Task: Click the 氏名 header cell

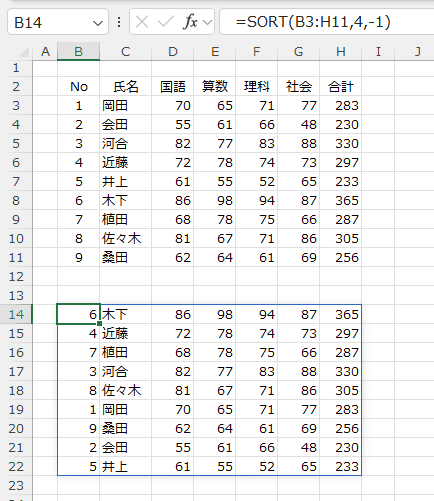Action: pos(125,87)
